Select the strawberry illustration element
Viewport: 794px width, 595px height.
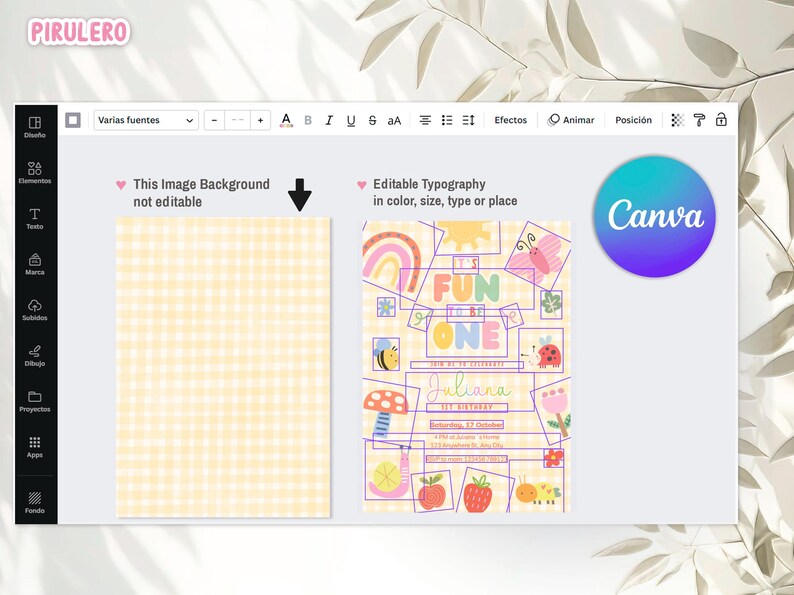pyautogui.click(x=478, y=494)
